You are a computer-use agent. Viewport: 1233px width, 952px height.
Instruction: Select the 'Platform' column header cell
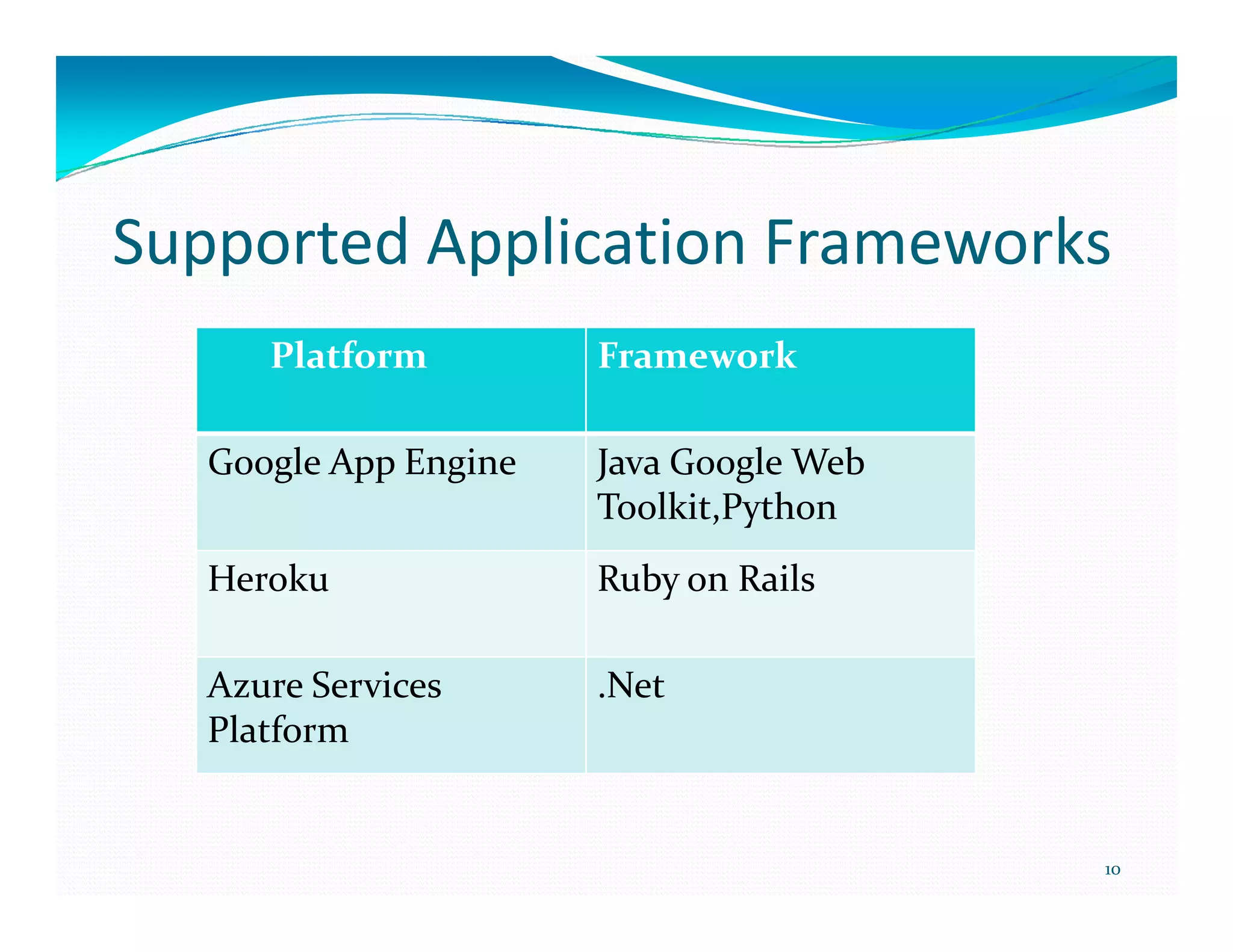tap(349, 356)
